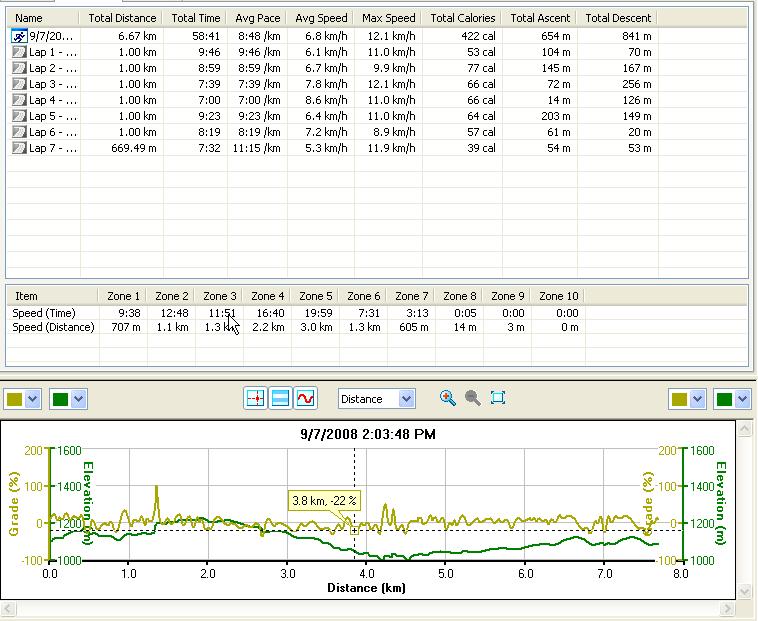This screenshot has height=621, width=758.
Task: Click the Lap 2 row icon
Action: coord(19,68)
